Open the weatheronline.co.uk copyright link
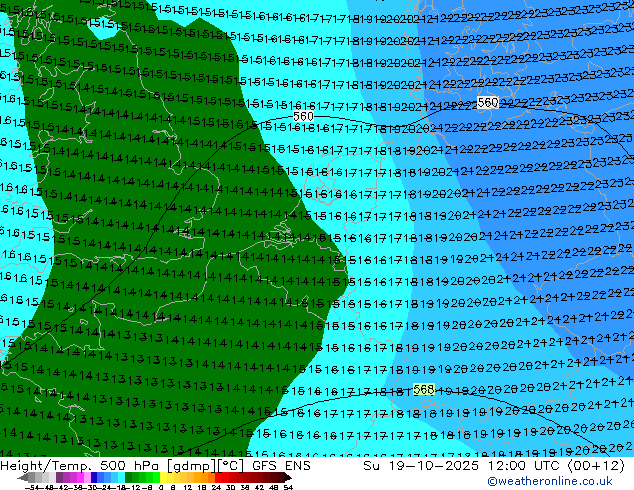This screenshot has width=634, height=490. pyautogui.click(x=550, y=481)
